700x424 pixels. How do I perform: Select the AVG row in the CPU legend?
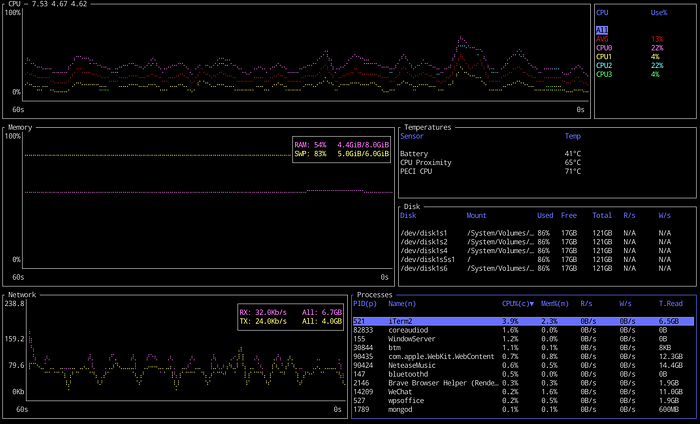coord(629,39)
